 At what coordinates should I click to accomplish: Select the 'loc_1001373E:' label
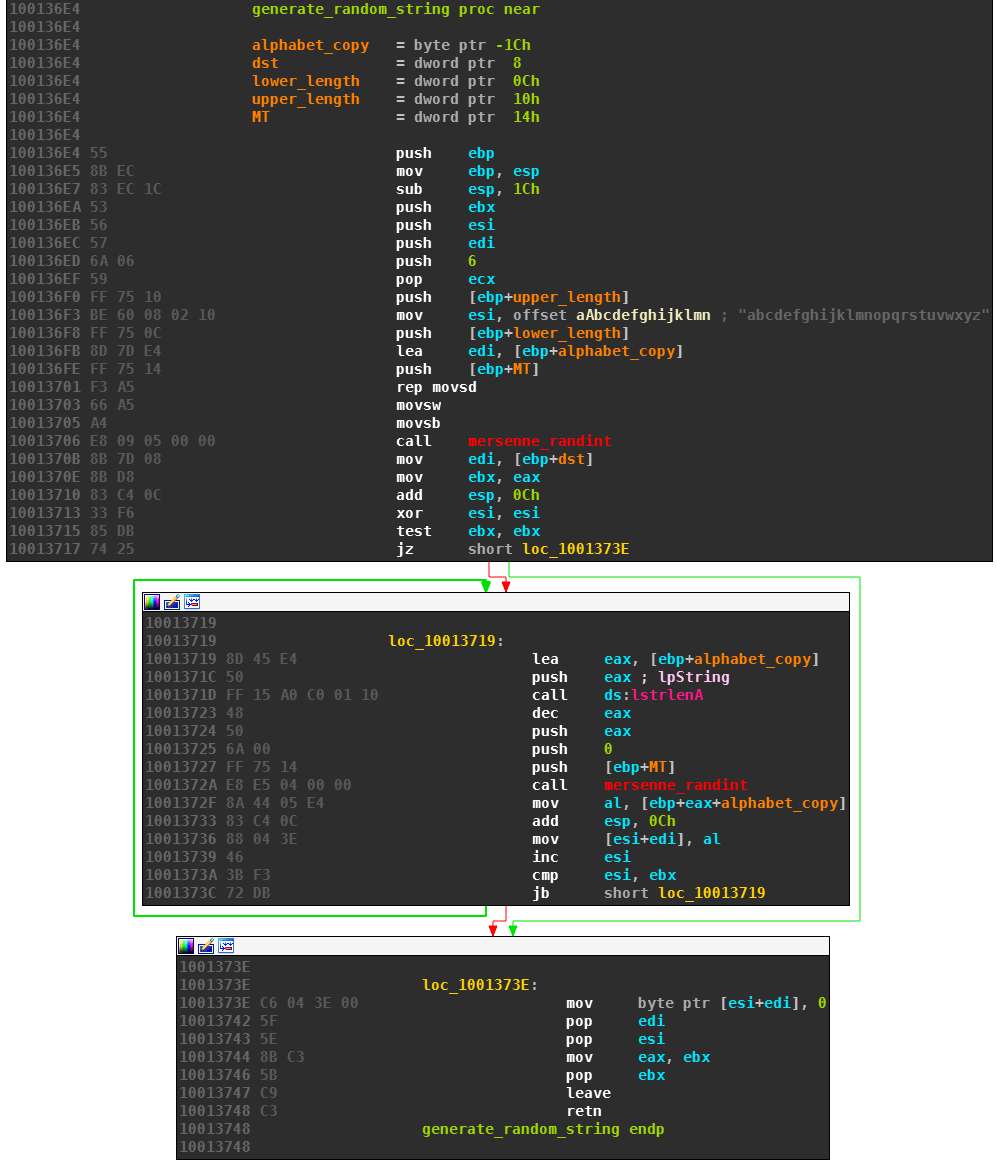480,985
